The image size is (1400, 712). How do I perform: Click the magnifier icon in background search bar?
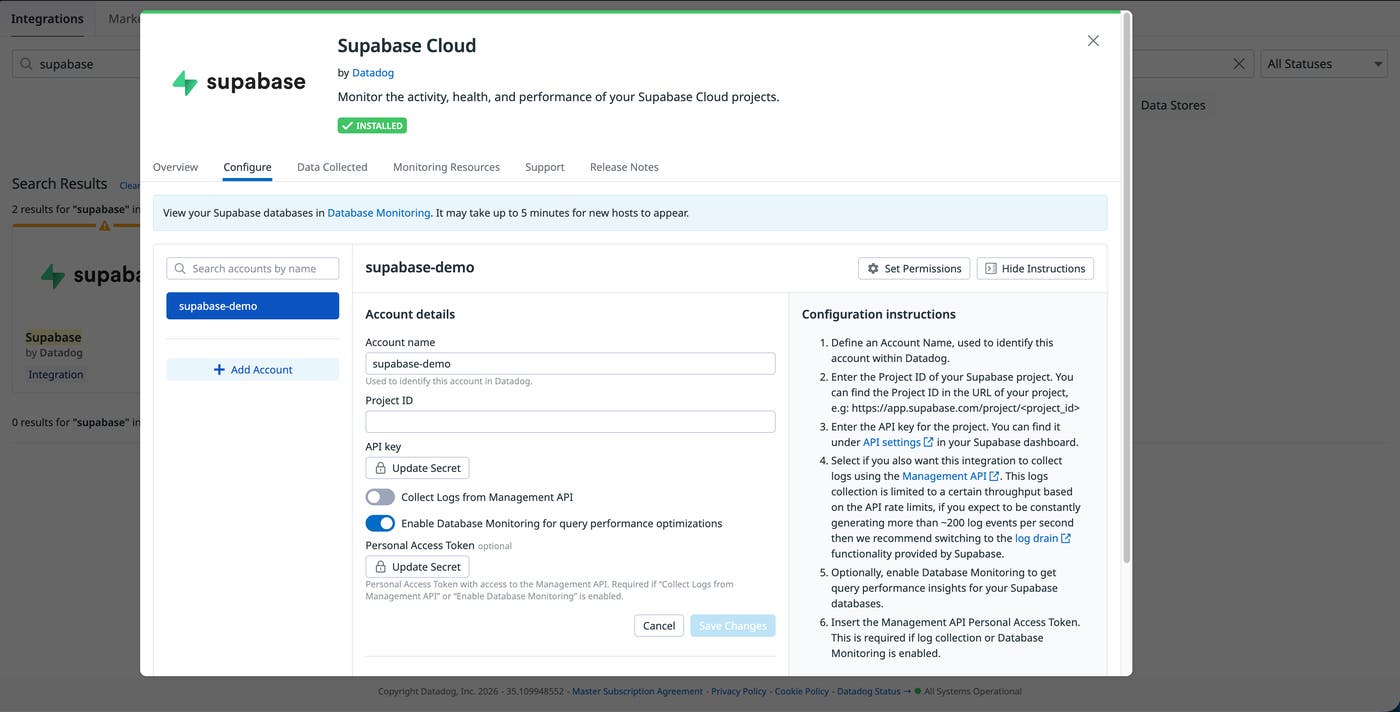[x=26, y=64]
